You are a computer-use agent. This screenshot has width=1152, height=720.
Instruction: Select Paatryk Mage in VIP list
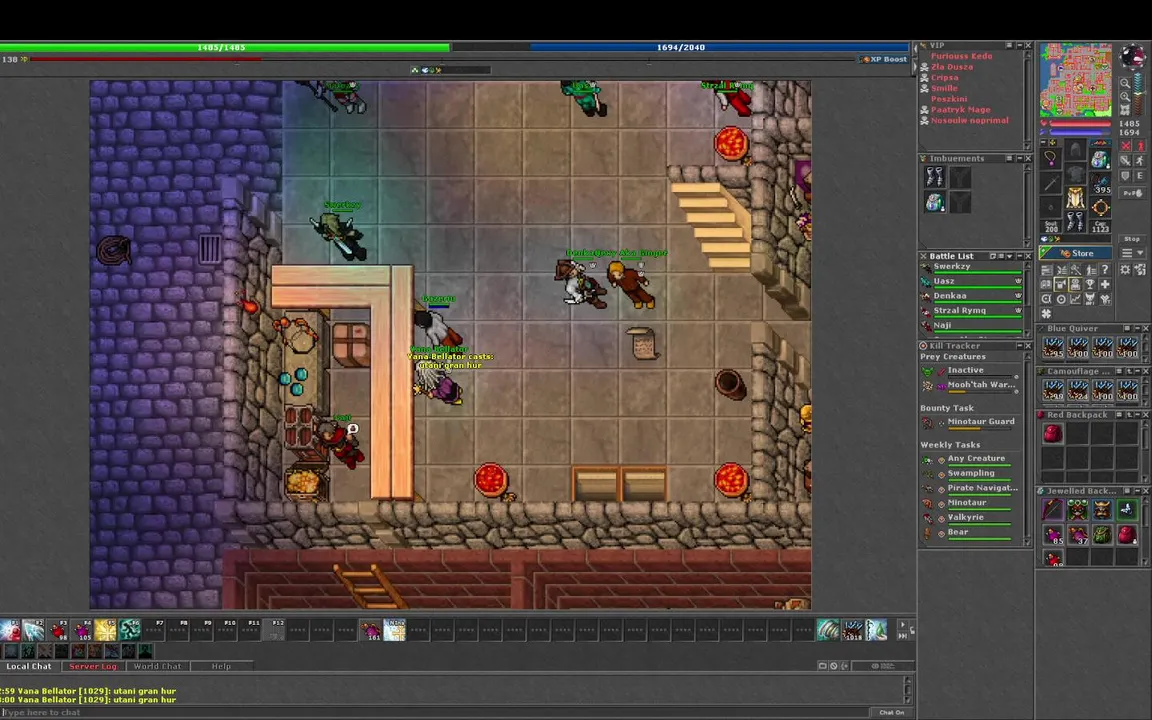[961, 110]
